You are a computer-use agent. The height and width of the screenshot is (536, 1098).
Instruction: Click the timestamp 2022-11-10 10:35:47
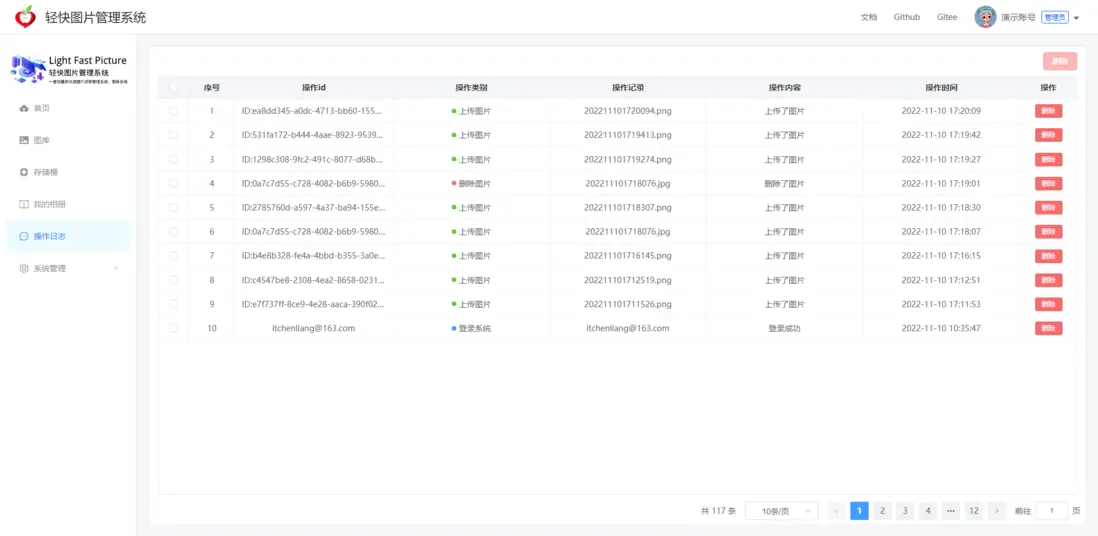point(941,328)
